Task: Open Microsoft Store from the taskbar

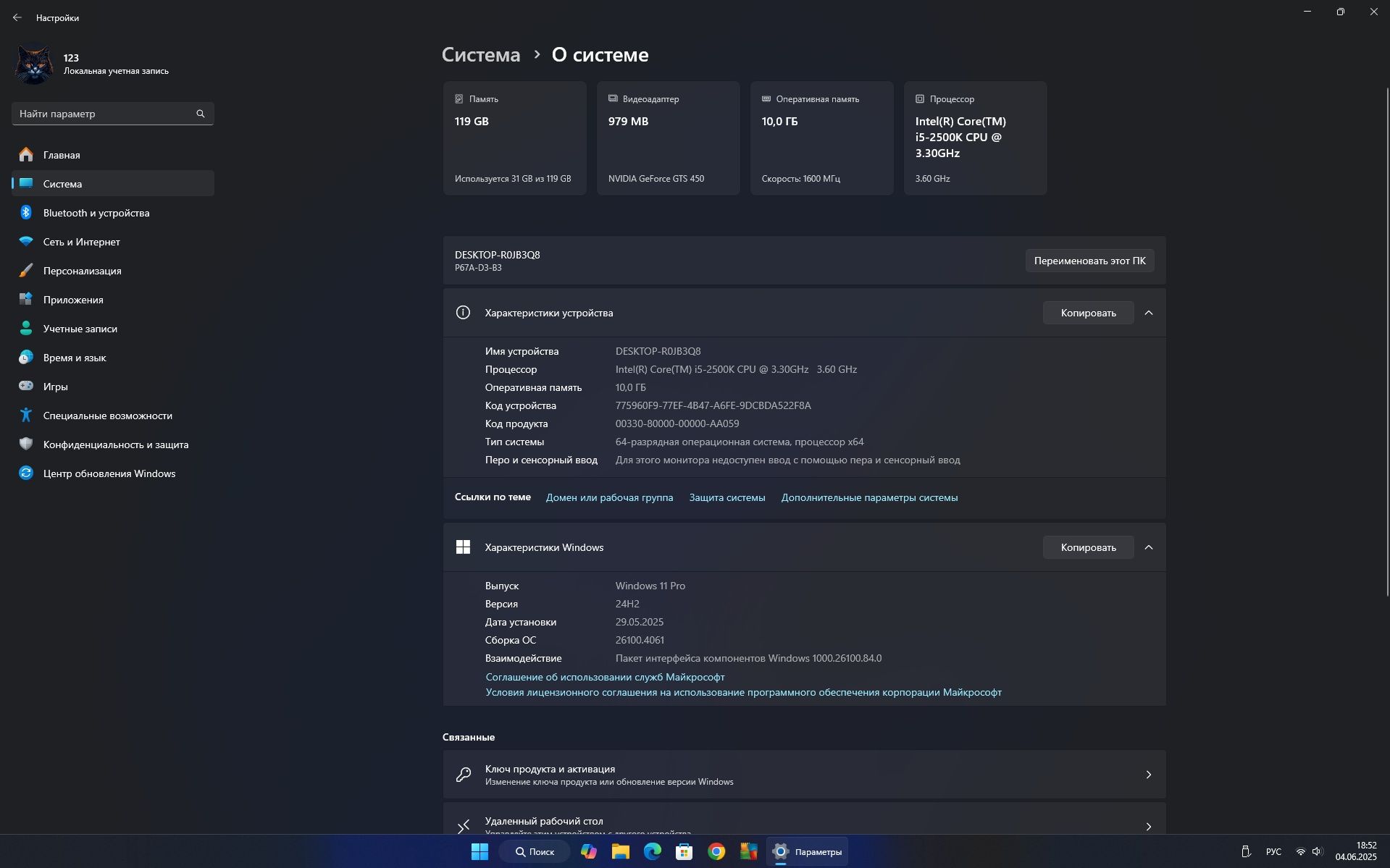Action: click(x=684, y=851)
